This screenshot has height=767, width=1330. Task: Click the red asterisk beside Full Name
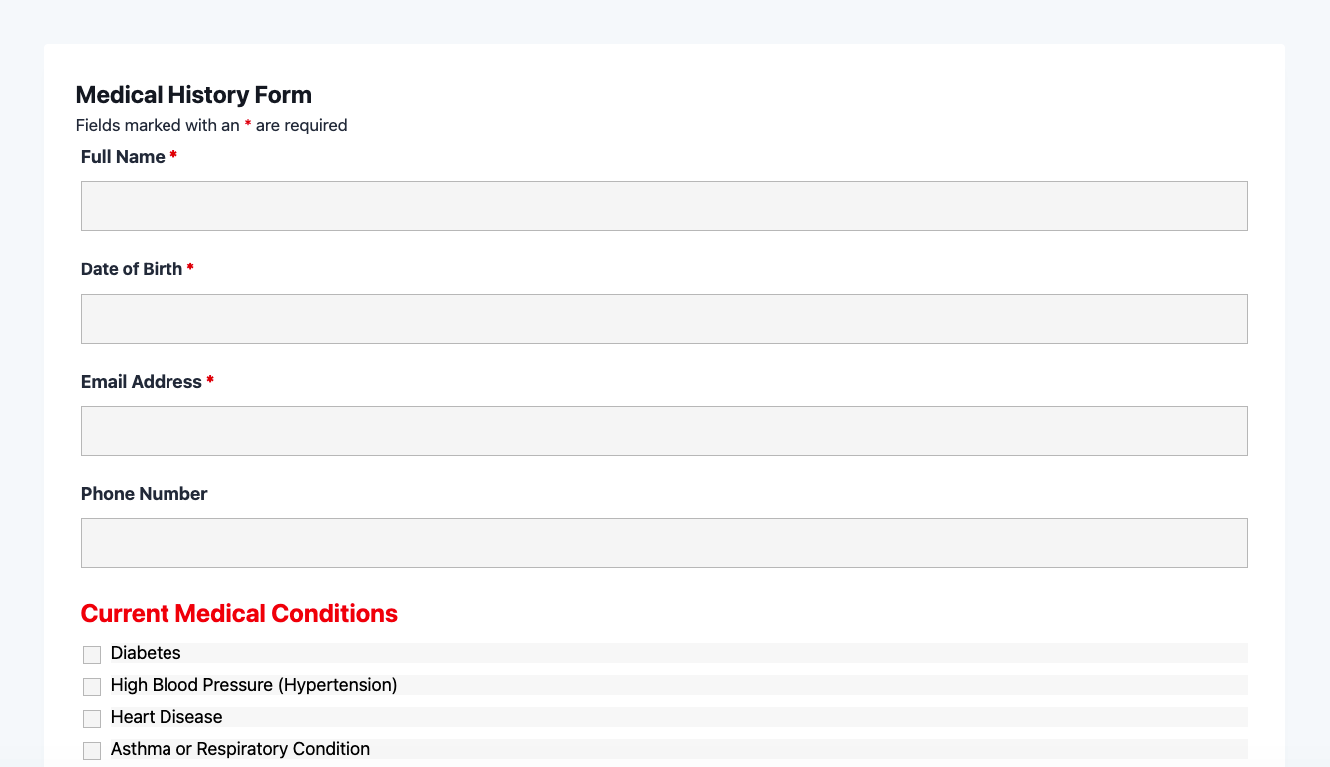coord(173,156)
